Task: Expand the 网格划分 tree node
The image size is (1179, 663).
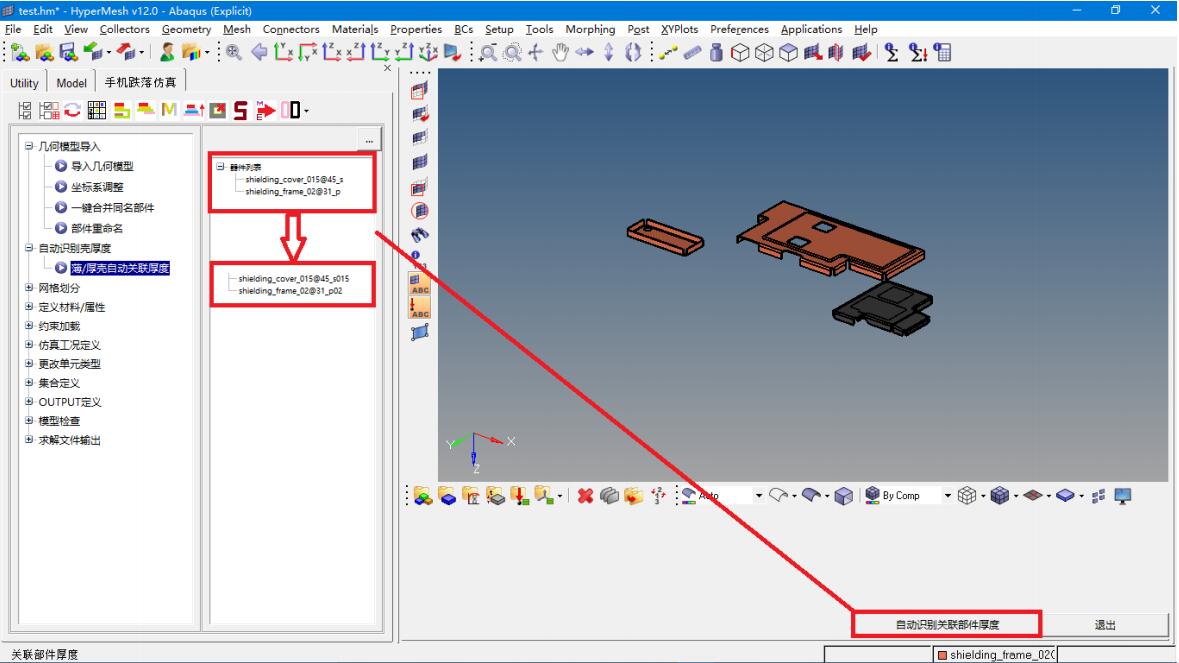Action: pos(29,287)
